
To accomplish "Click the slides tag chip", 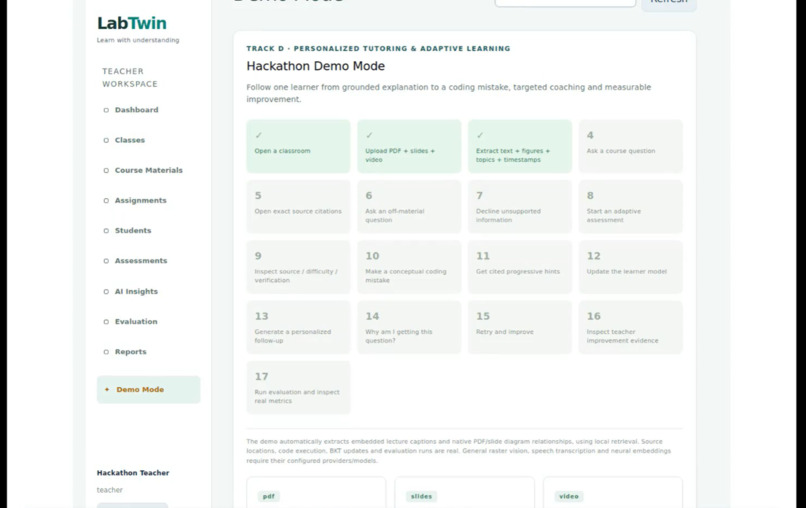I will point(421,497).
